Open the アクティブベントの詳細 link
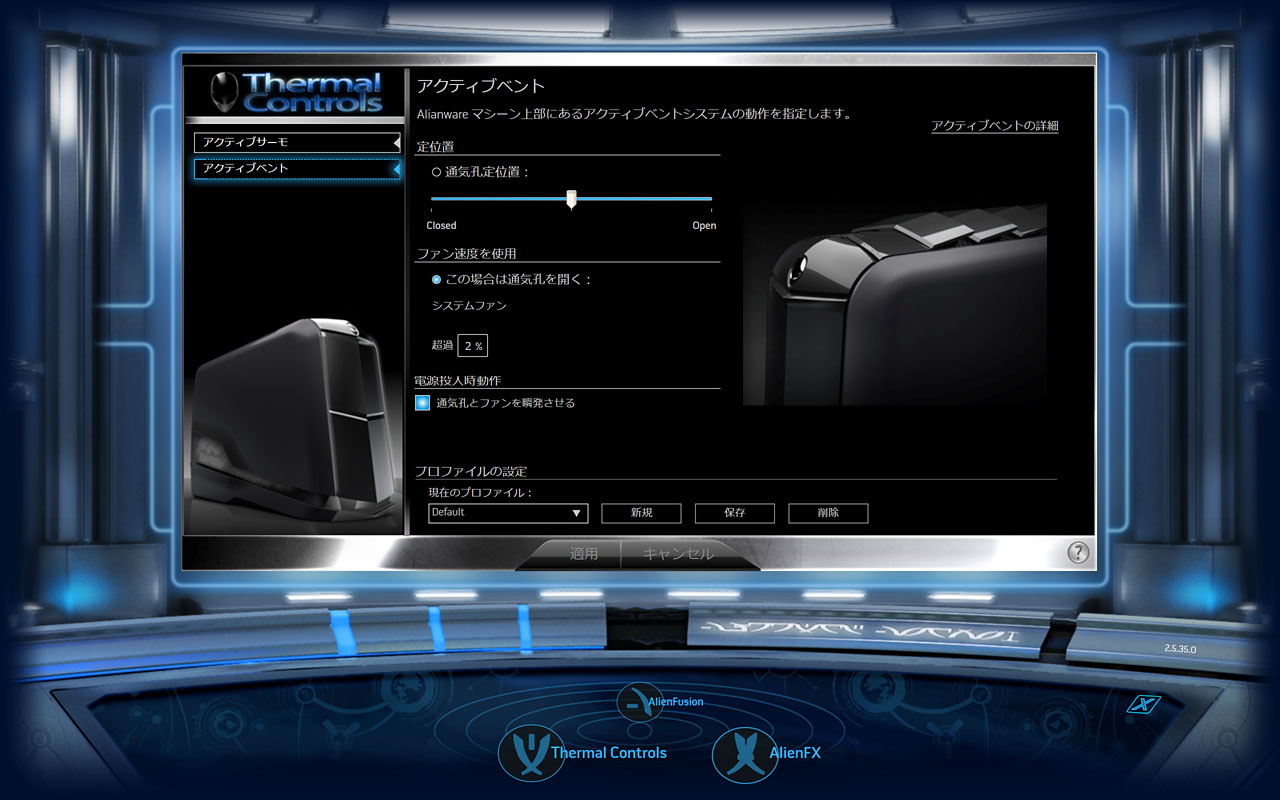This screenshot has height=800, width=1280. pos(994,126)
